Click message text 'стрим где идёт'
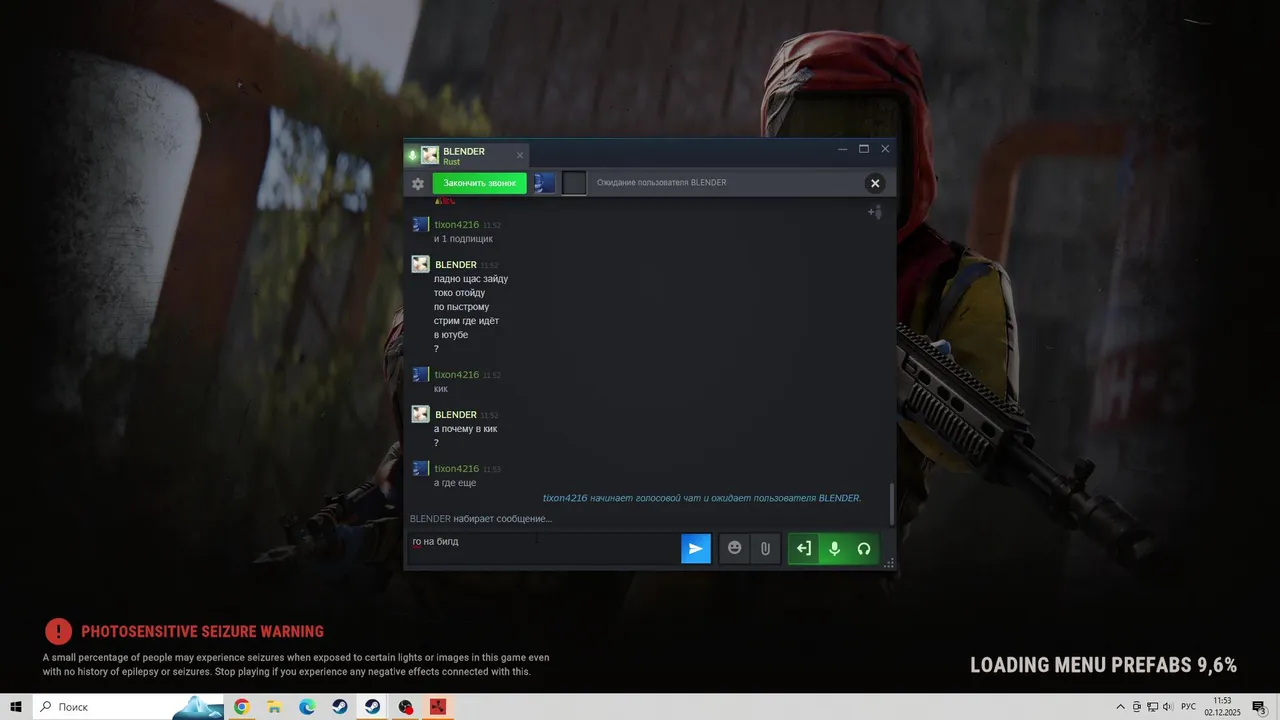 (466, 321)
